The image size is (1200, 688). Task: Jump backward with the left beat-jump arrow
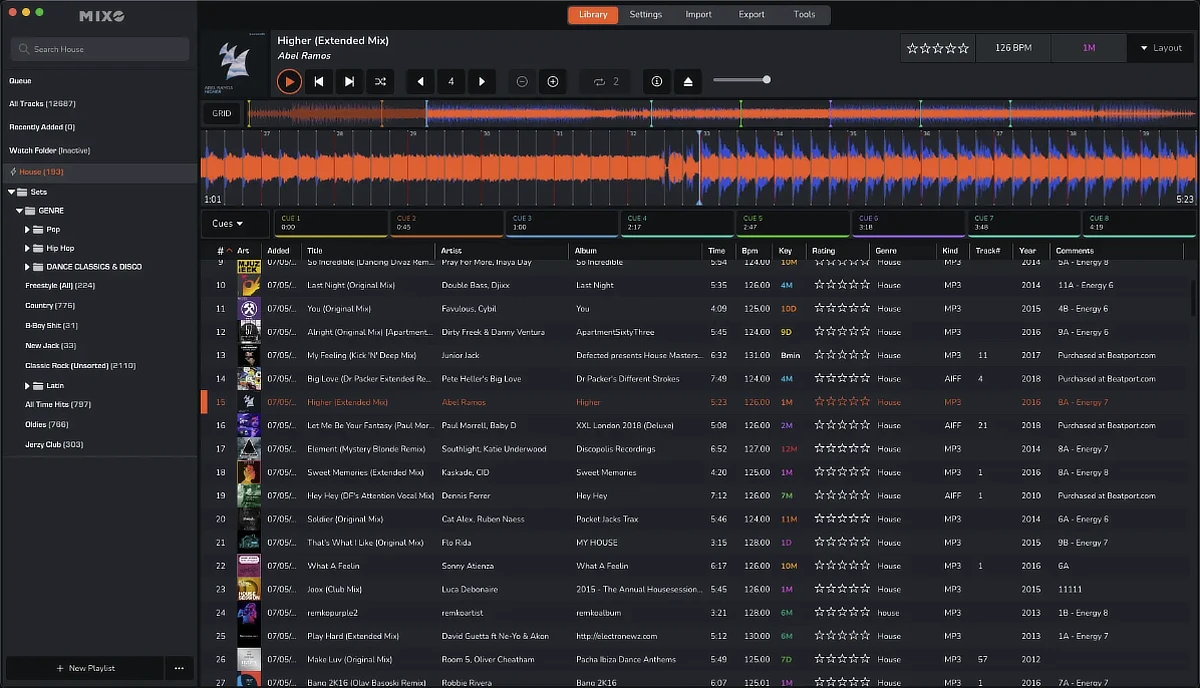(420, 82)
